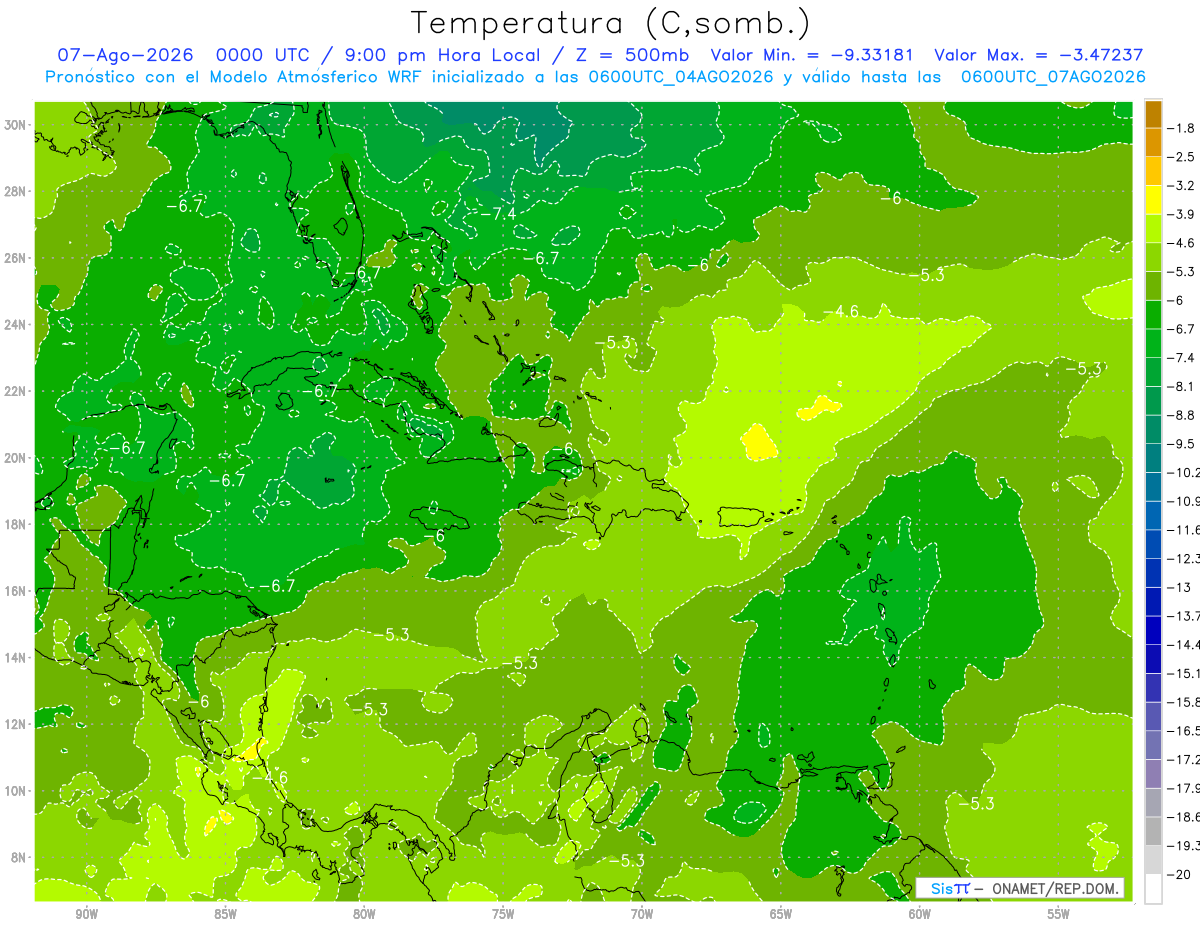The image size is (1200, 927).
Task: Click the '75W' longitude axis label
Action: tap(503, 915)
